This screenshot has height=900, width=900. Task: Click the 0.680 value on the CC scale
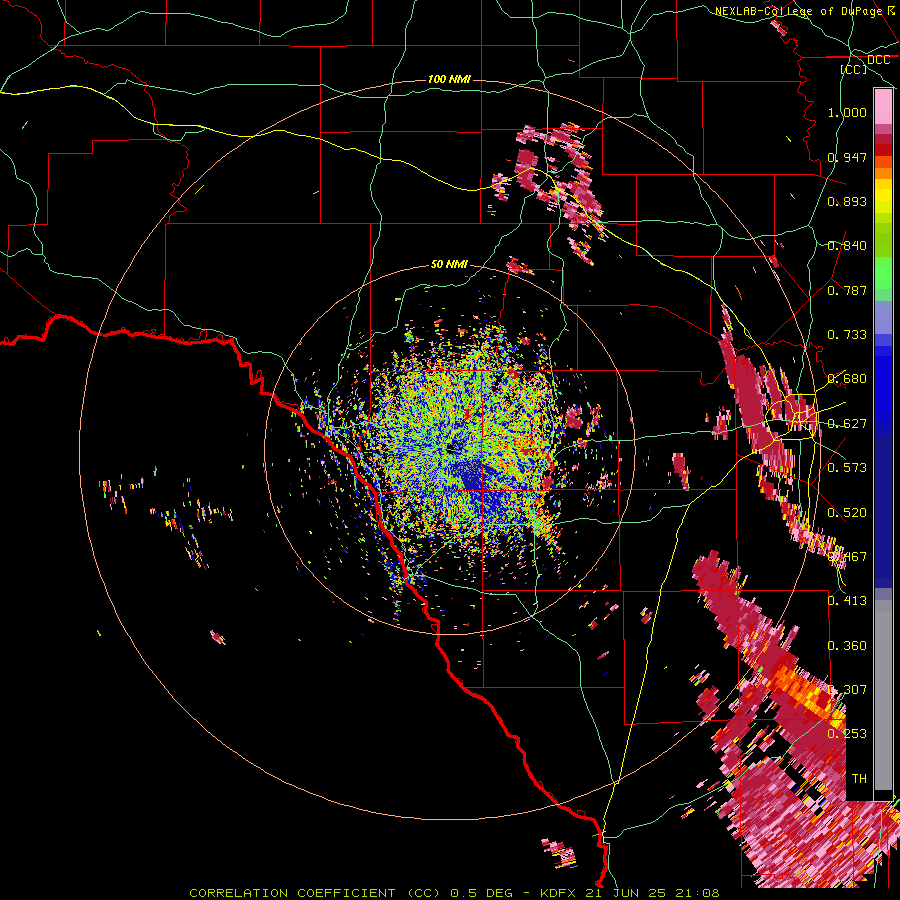847,379
